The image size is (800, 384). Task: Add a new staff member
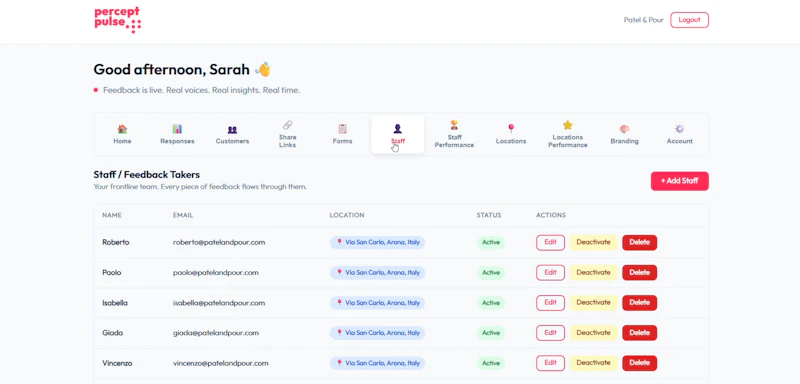click(680, 181)
